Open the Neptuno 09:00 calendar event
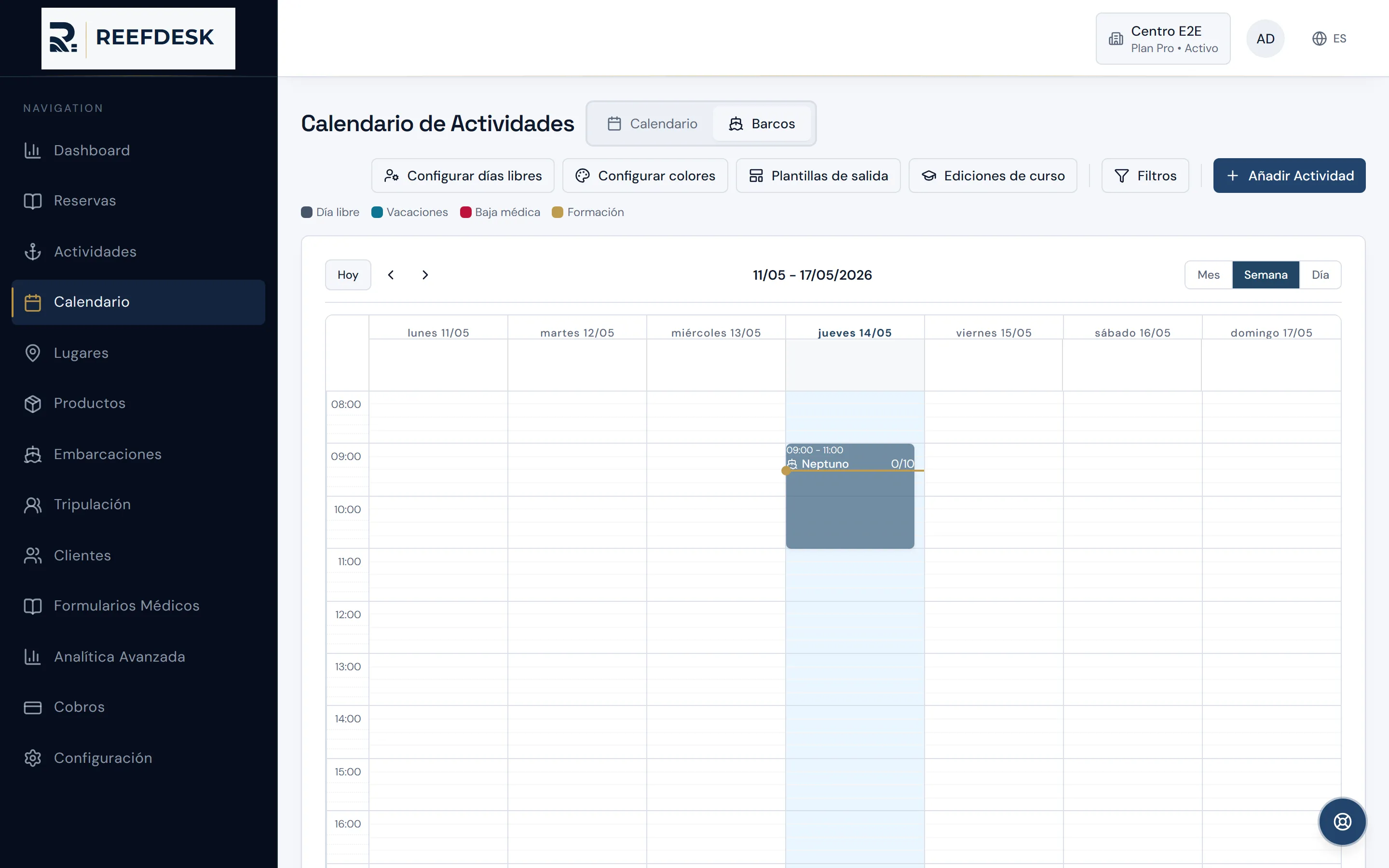The width and height of the screenshot is (1389, 868). coord(850,496)
